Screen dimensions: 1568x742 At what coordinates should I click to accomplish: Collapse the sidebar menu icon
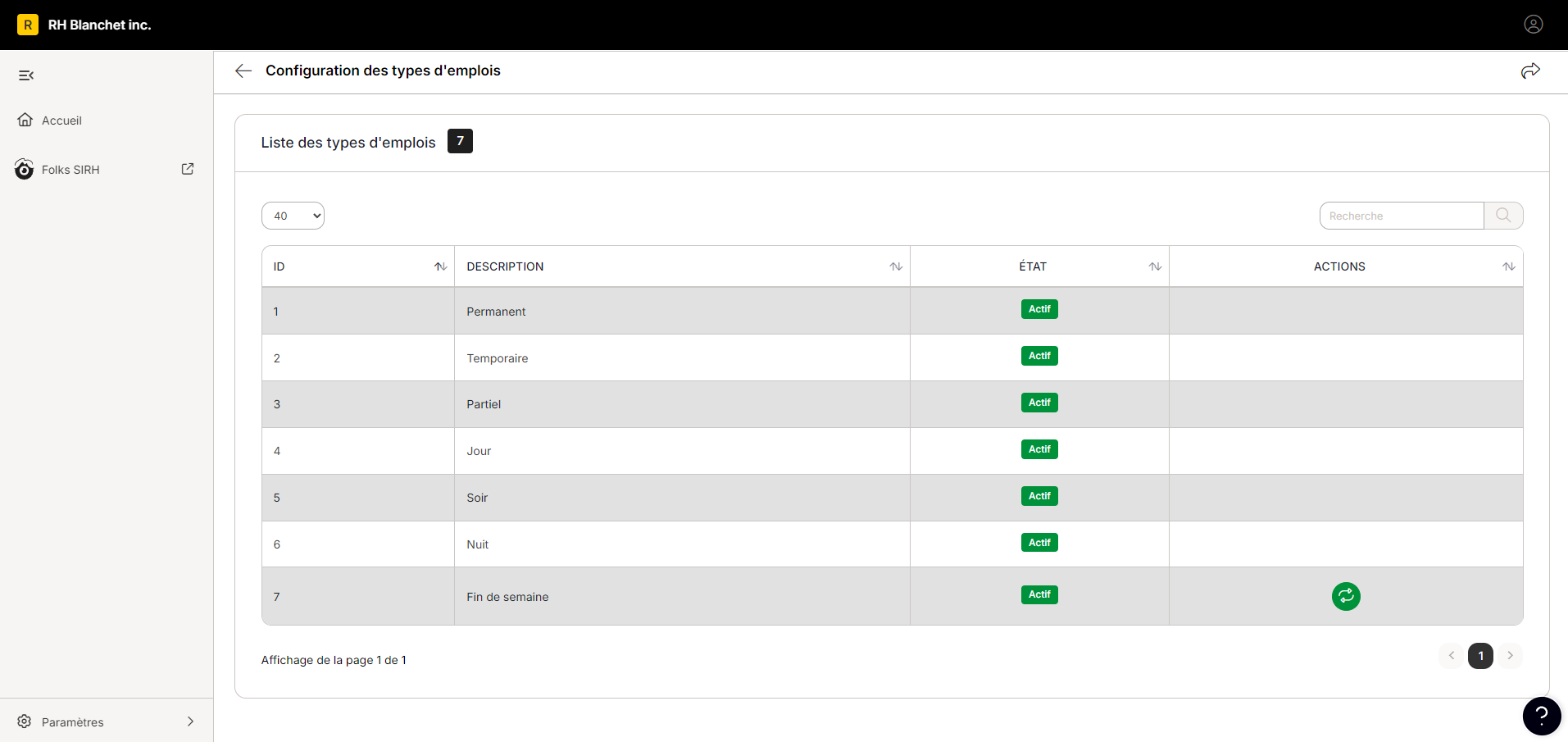tap(26, 75)
